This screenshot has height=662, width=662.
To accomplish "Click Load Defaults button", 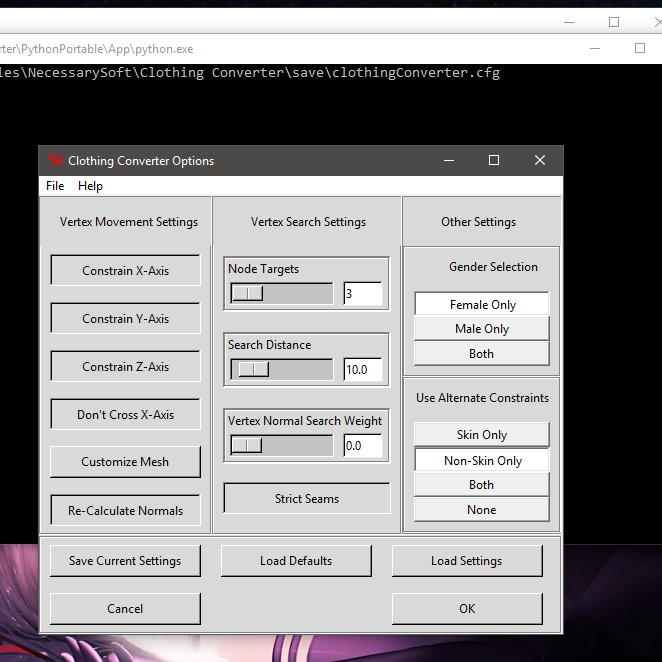I will coord(295,561).
